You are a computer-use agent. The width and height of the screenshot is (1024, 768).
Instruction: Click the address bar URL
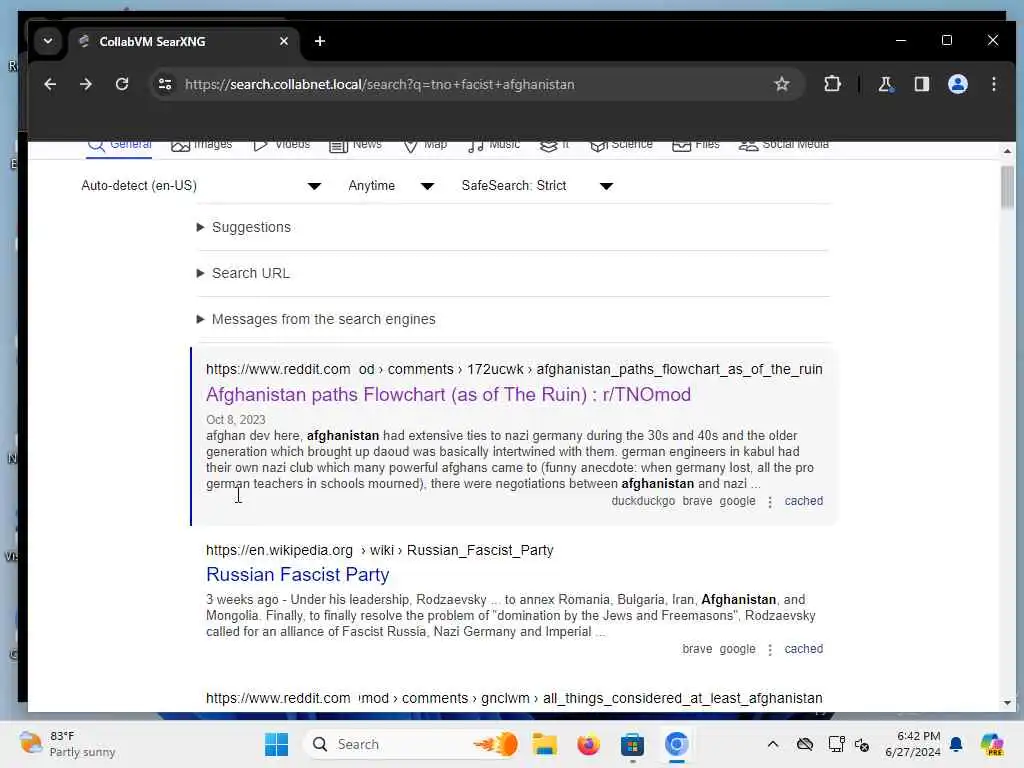coord(379,84)
